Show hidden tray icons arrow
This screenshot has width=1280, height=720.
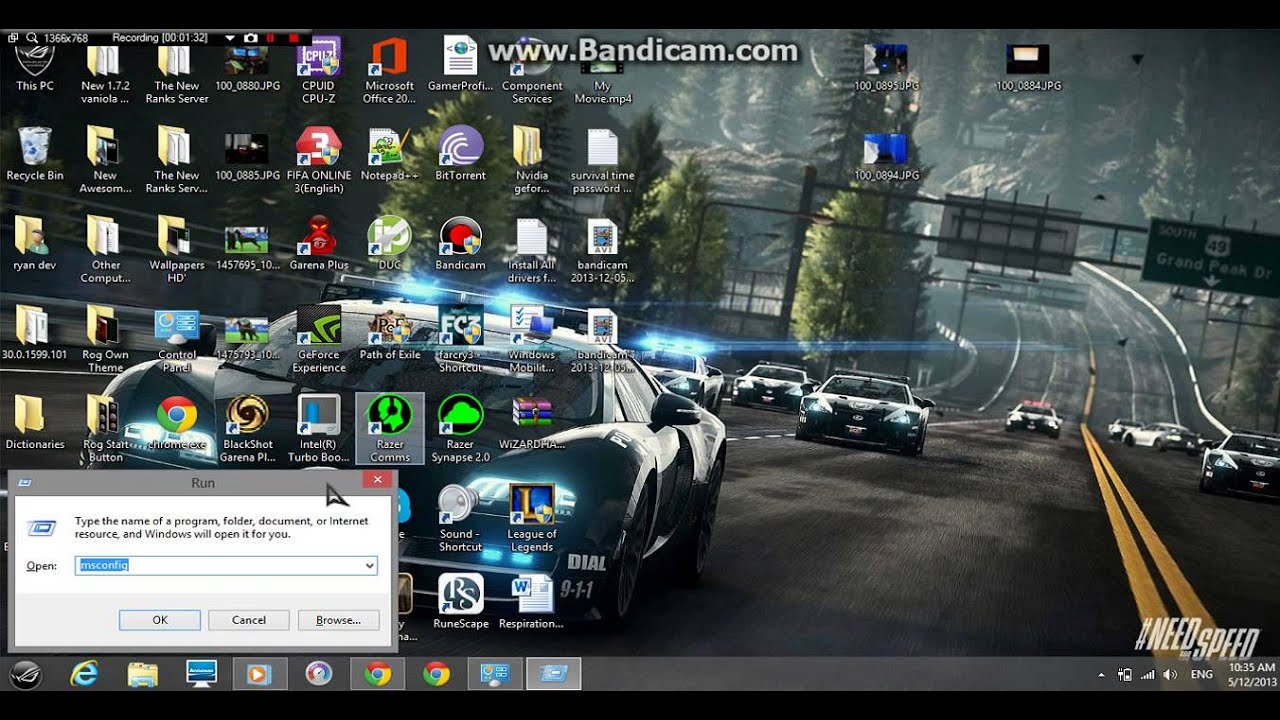pyautogui.click(x=1102, y=675)
